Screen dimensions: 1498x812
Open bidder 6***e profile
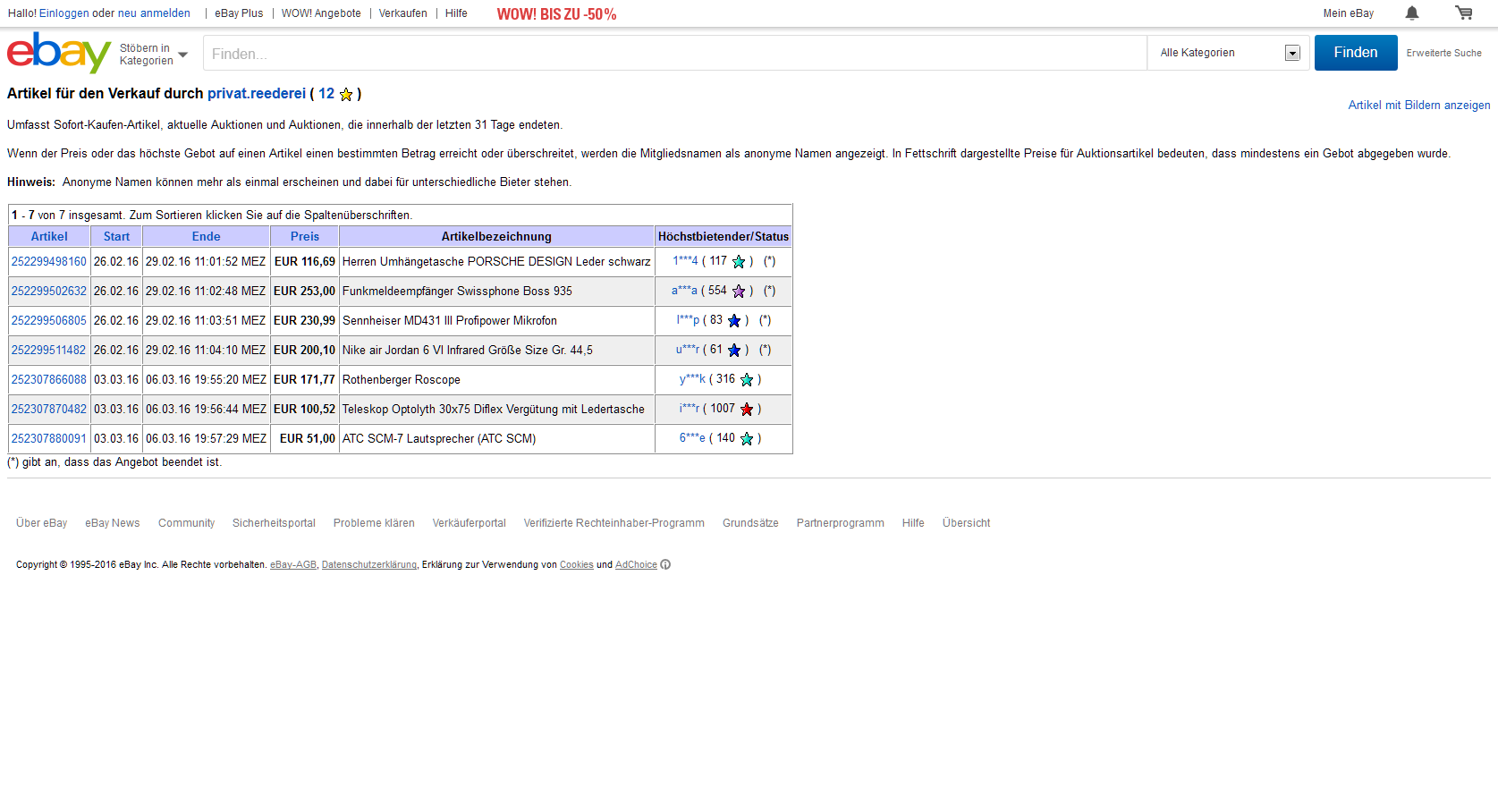pos(692,437)
